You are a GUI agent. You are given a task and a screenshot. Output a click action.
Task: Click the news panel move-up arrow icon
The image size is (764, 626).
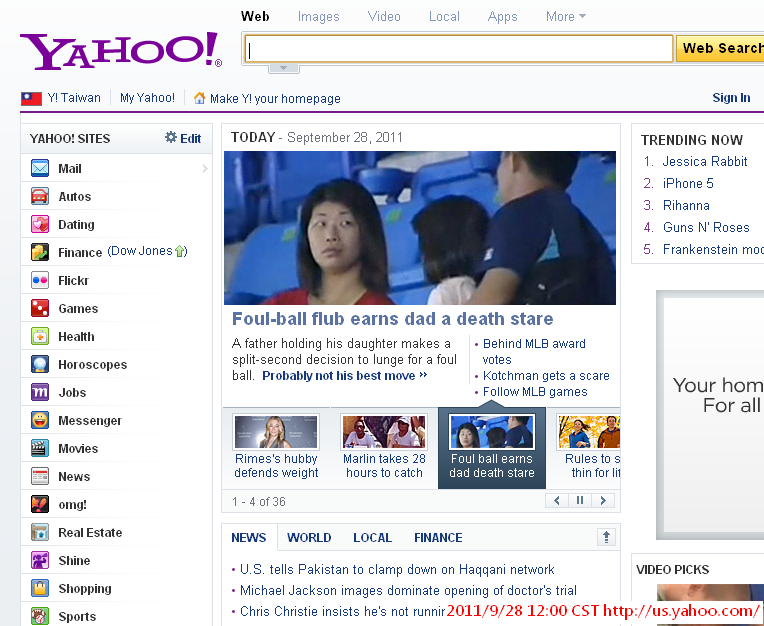pyautogui.click(x=606, y=537)
